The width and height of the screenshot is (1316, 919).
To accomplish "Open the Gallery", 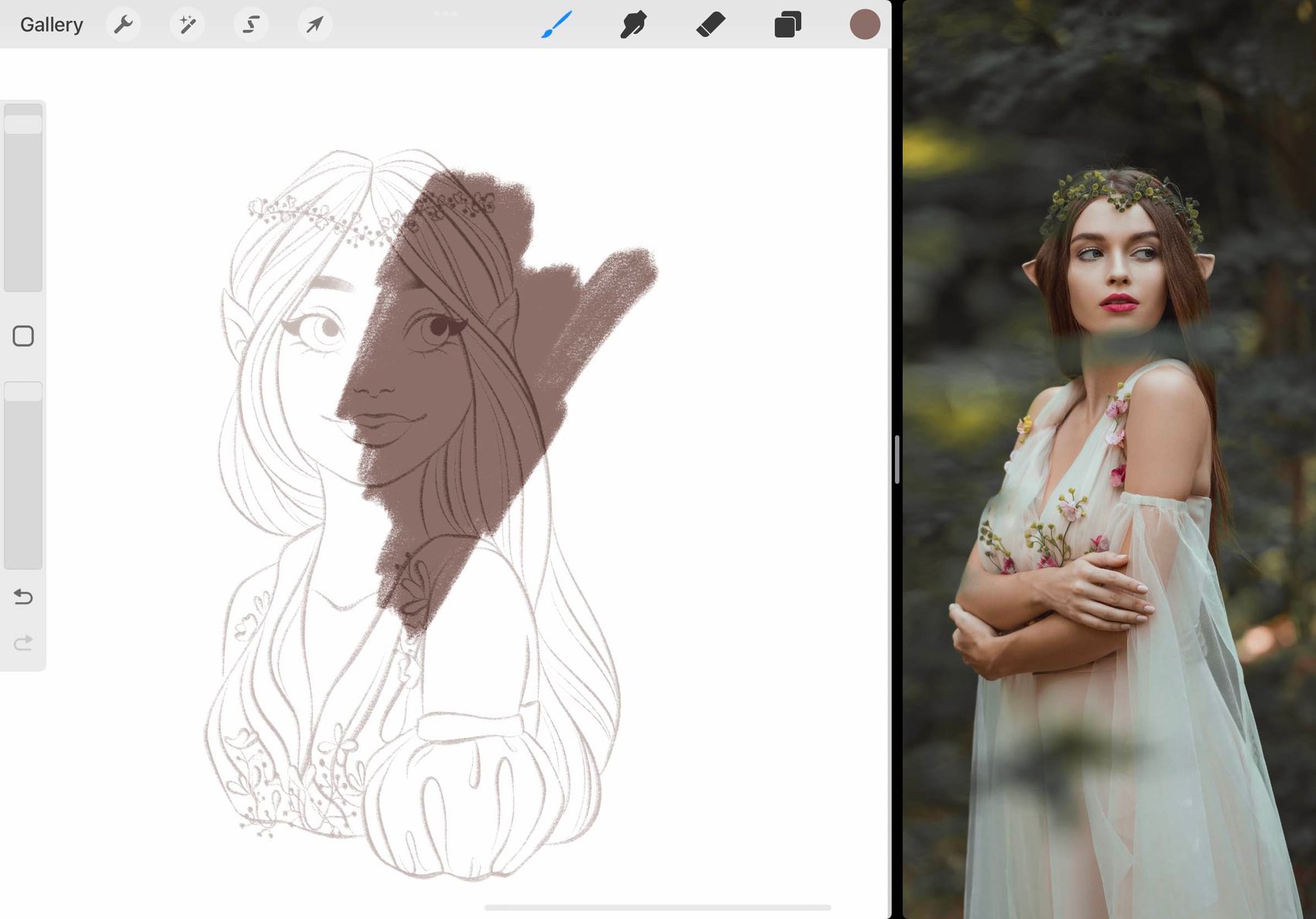I will coord(51,25).
